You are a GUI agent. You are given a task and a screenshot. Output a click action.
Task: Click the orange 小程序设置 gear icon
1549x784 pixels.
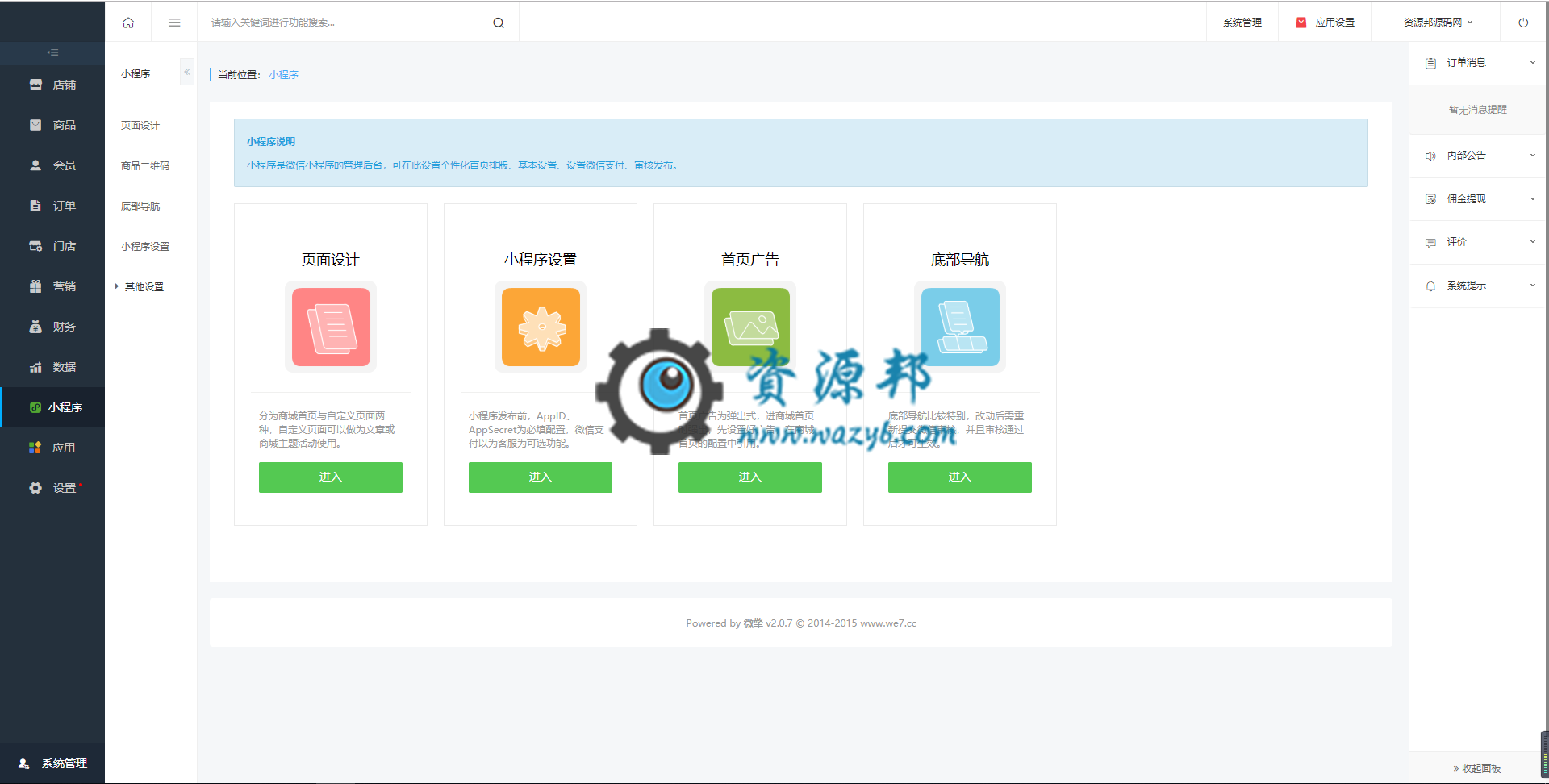[541, 327]
